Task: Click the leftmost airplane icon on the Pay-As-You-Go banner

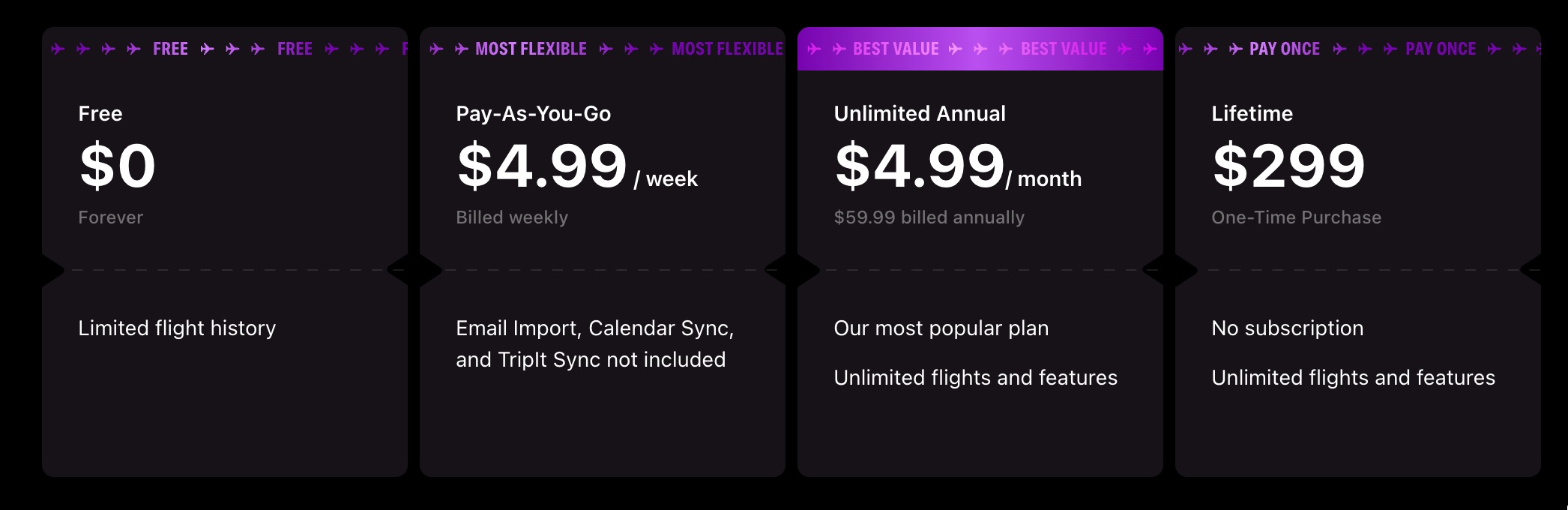Action: pyautogui.click(x=435, y=49)
